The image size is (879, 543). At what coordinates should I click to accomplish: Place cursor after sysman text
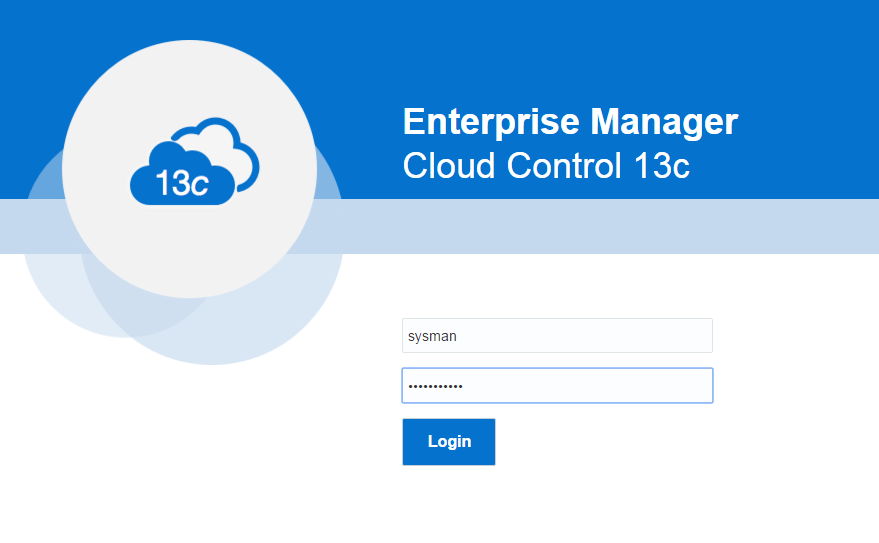458,336
